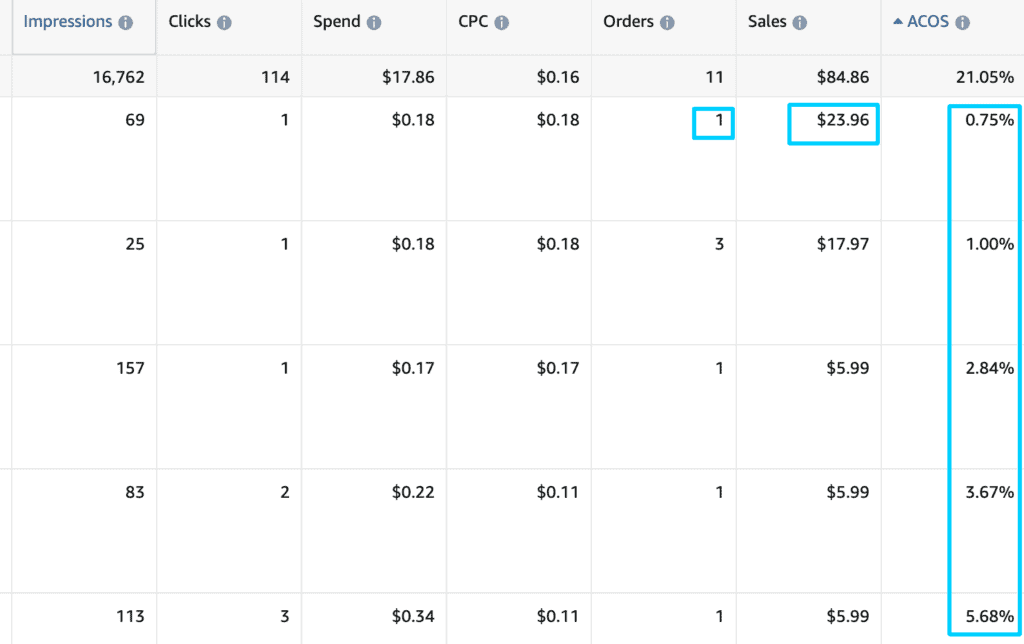Viewport: 1024px width, 644px height.
Task: Click the total spend value $17.86
Action: 408,77
